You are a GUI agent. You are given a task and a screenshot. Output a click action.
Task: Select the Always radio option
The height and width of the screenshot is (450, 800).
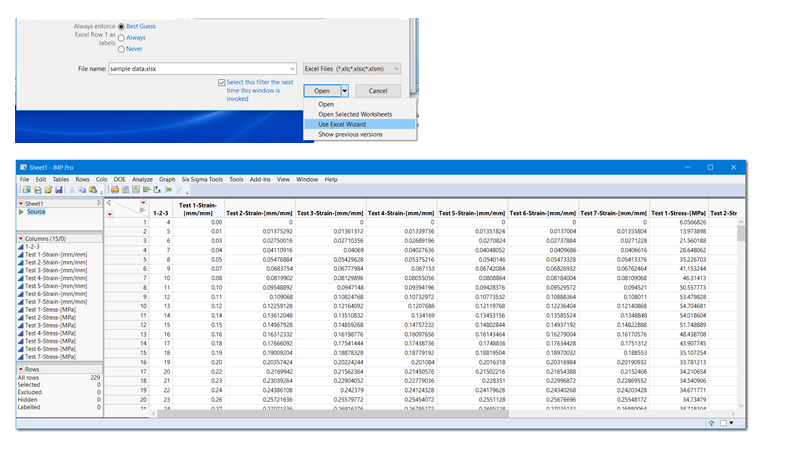coord(121,38)
